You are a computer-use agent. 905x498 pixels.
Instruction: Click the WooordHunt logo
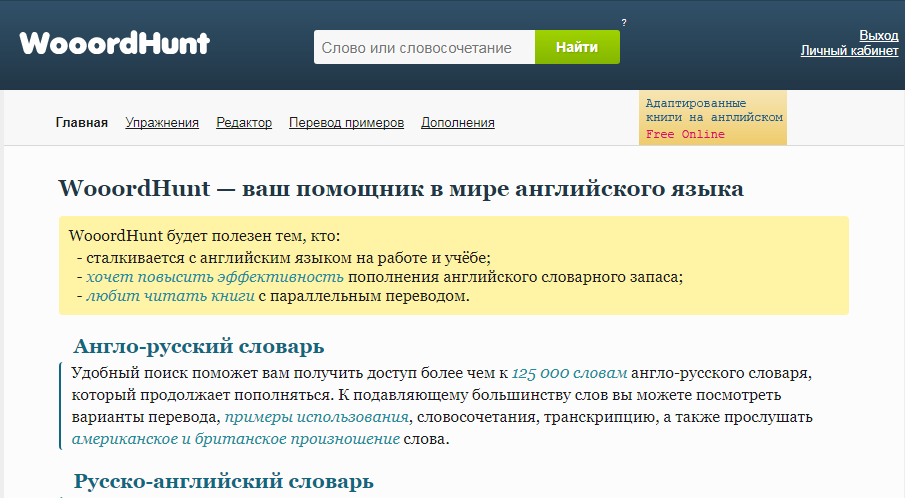coord(114,43)
